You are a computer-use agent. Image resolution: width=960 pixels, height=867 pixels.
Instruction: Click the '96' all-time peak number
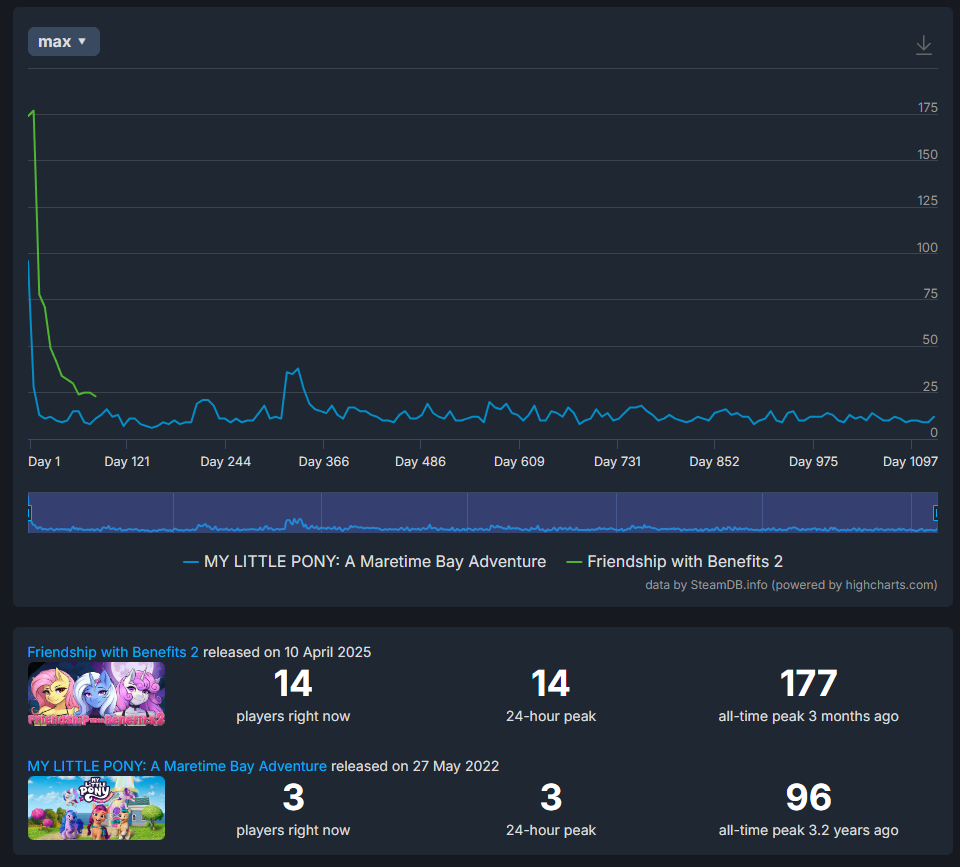pyautogui.click(x=808, y=797)
